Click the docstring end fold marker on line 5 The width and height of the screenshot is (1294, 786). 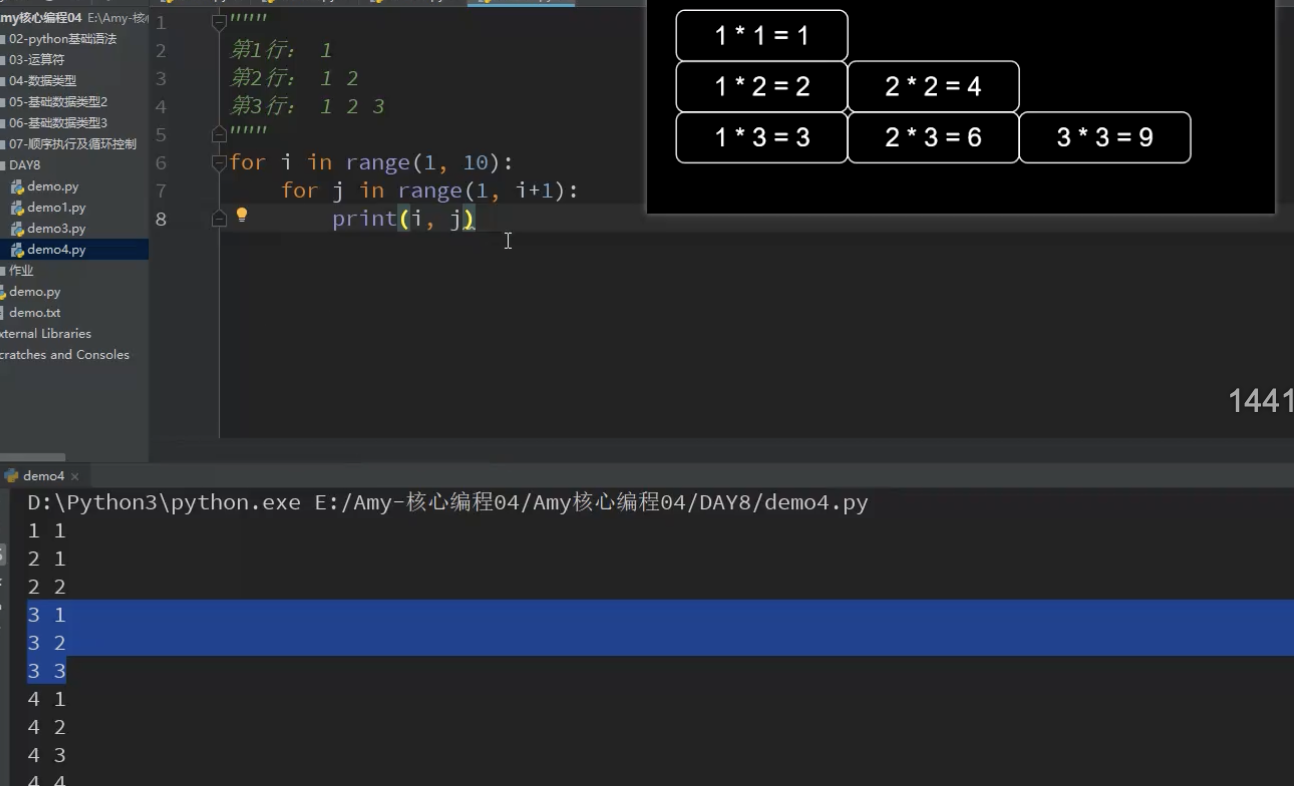tap(219, 133)
